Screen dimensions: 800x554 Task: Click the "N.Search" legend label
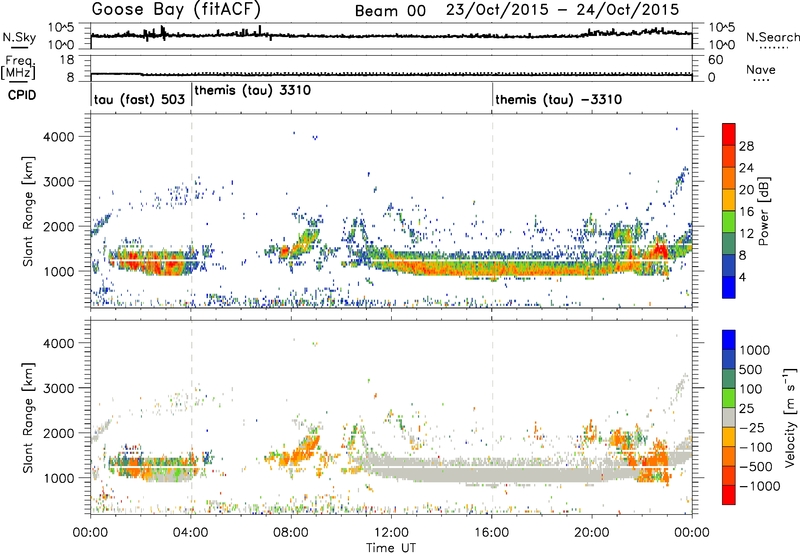(772, 37)
